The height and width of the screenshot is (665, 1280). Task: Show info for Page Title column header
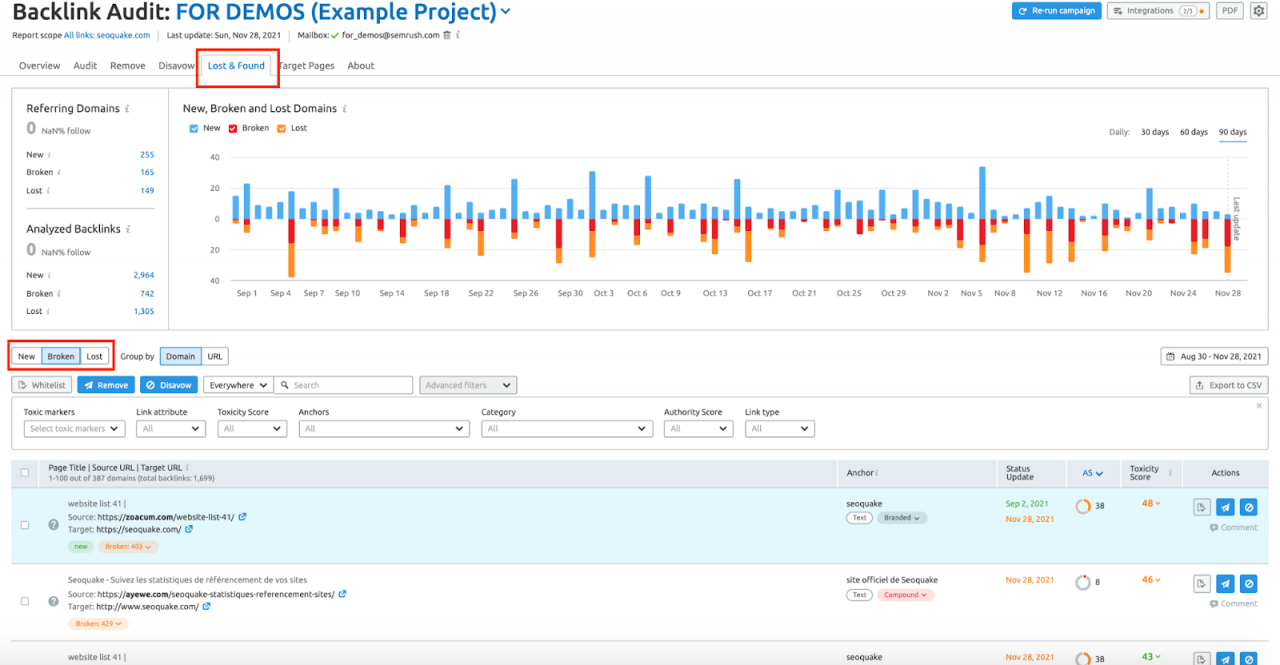coord(187,467)
